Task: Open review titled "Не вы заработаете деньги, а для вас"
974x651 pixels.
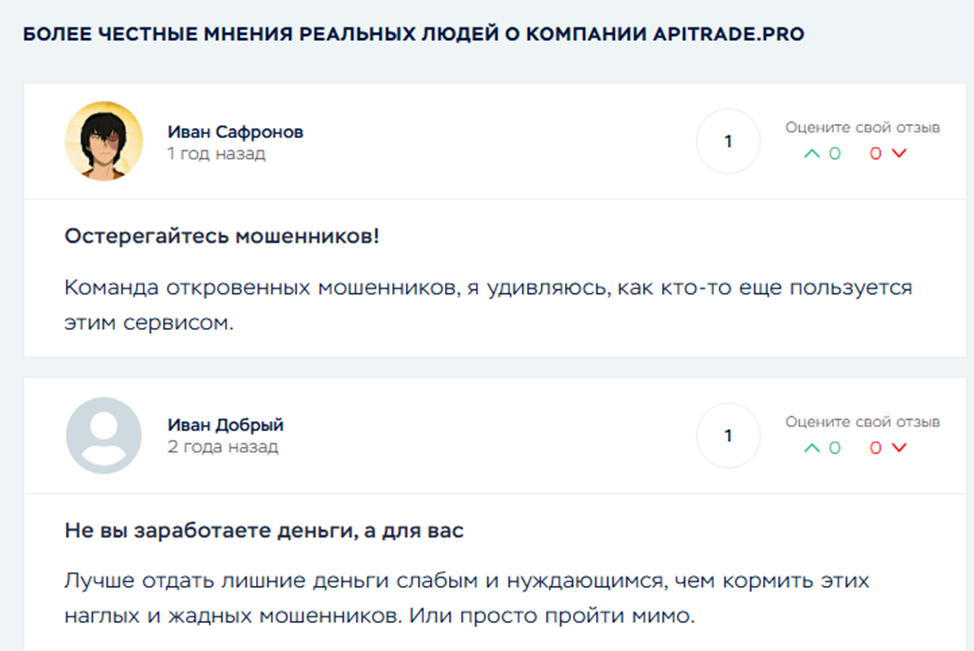Action: coord(264,530)
